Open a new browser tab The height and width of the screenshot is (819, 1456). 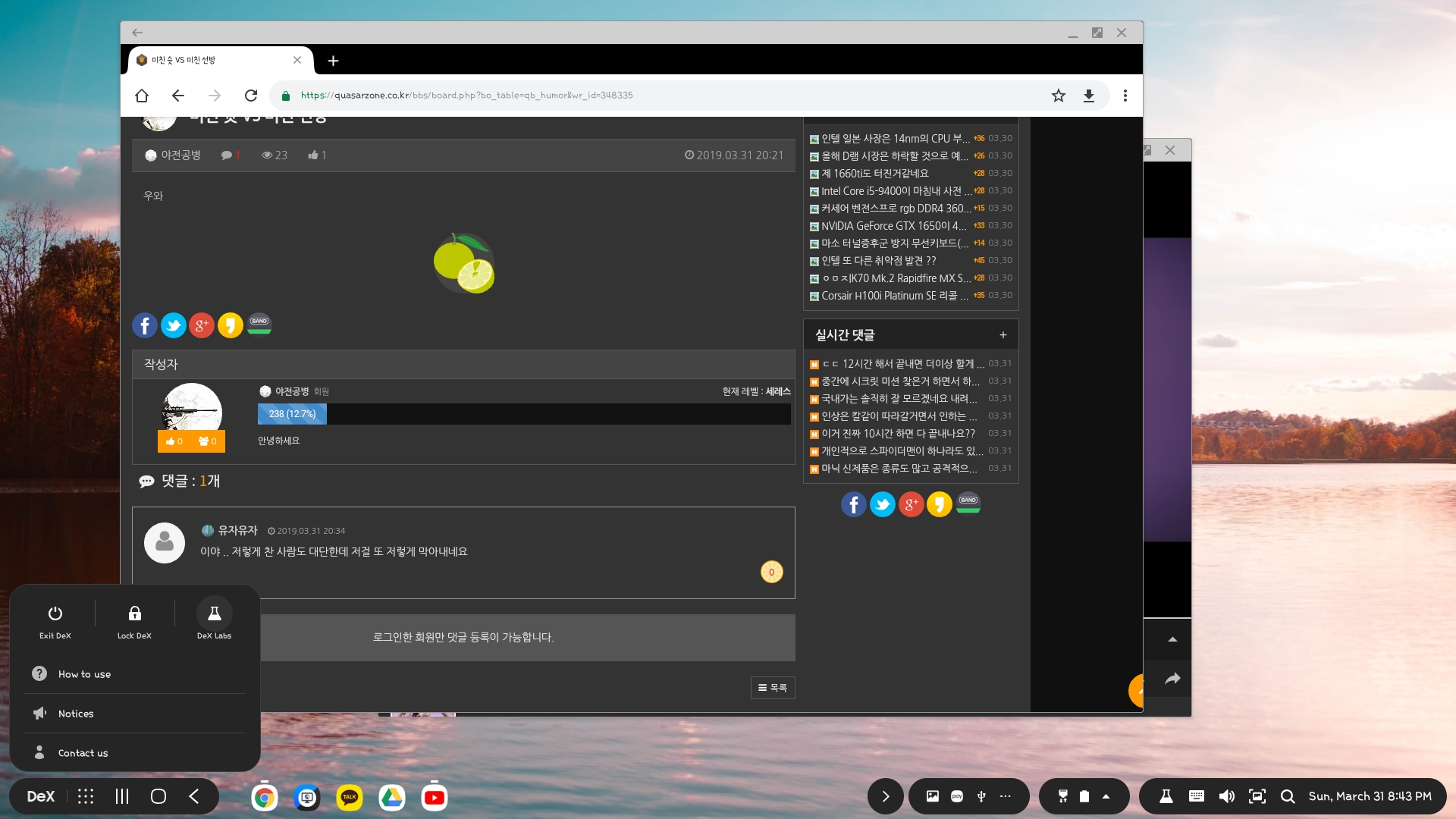coord(333,61)
